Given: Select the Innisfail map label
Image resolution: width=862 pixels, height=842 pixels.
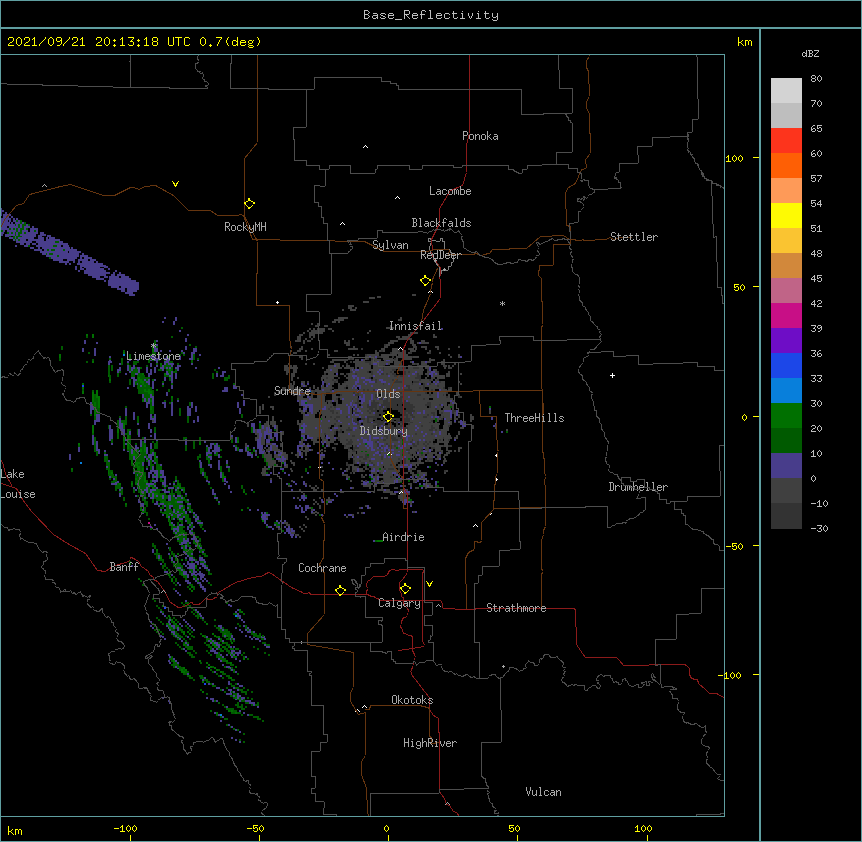Looking at the screenshot, I should [x=415, y=326].
